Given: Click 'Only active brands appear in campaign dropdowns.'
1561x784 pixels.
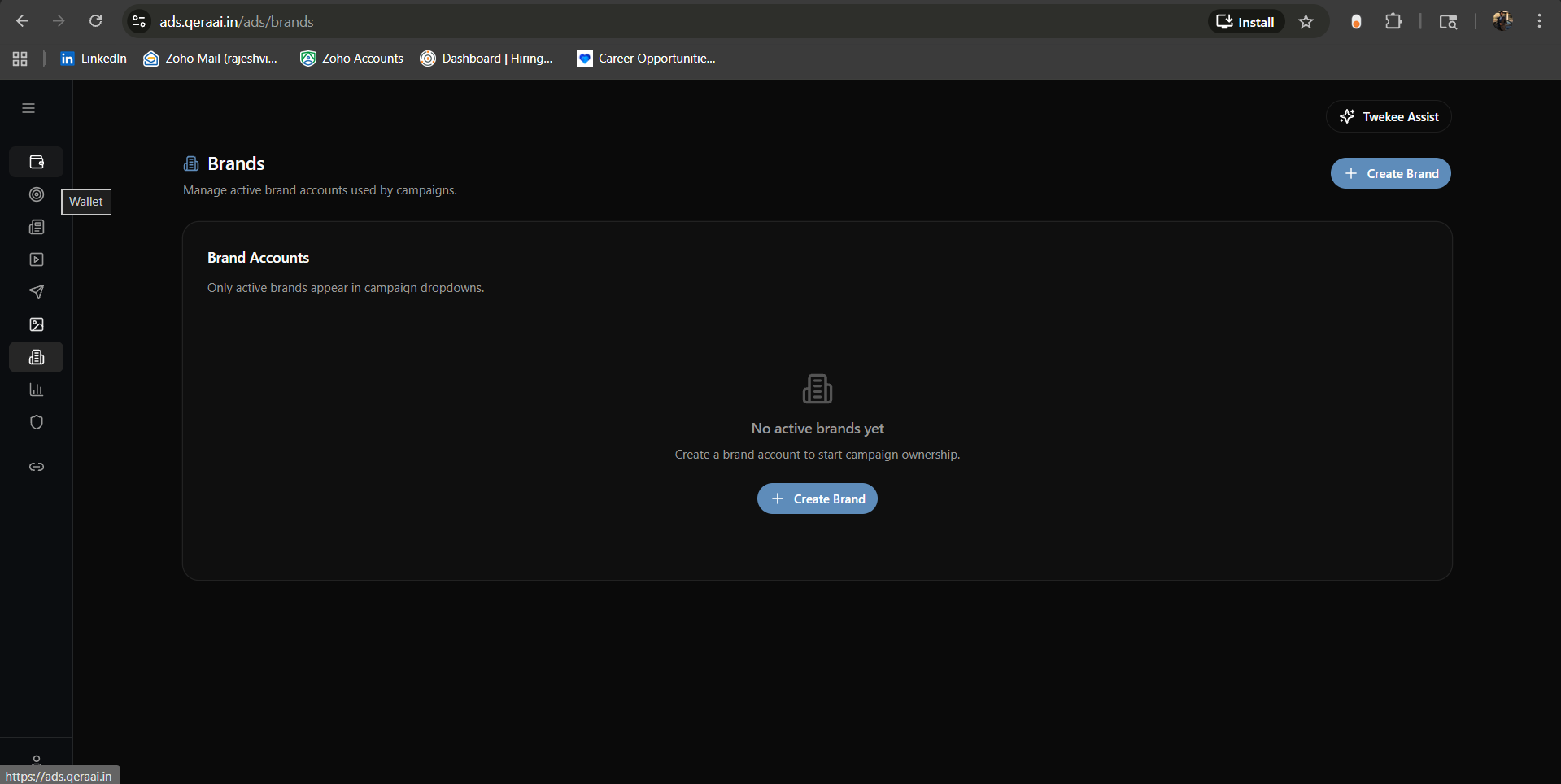Looking at the screenshot, I should tap(346, 288).
